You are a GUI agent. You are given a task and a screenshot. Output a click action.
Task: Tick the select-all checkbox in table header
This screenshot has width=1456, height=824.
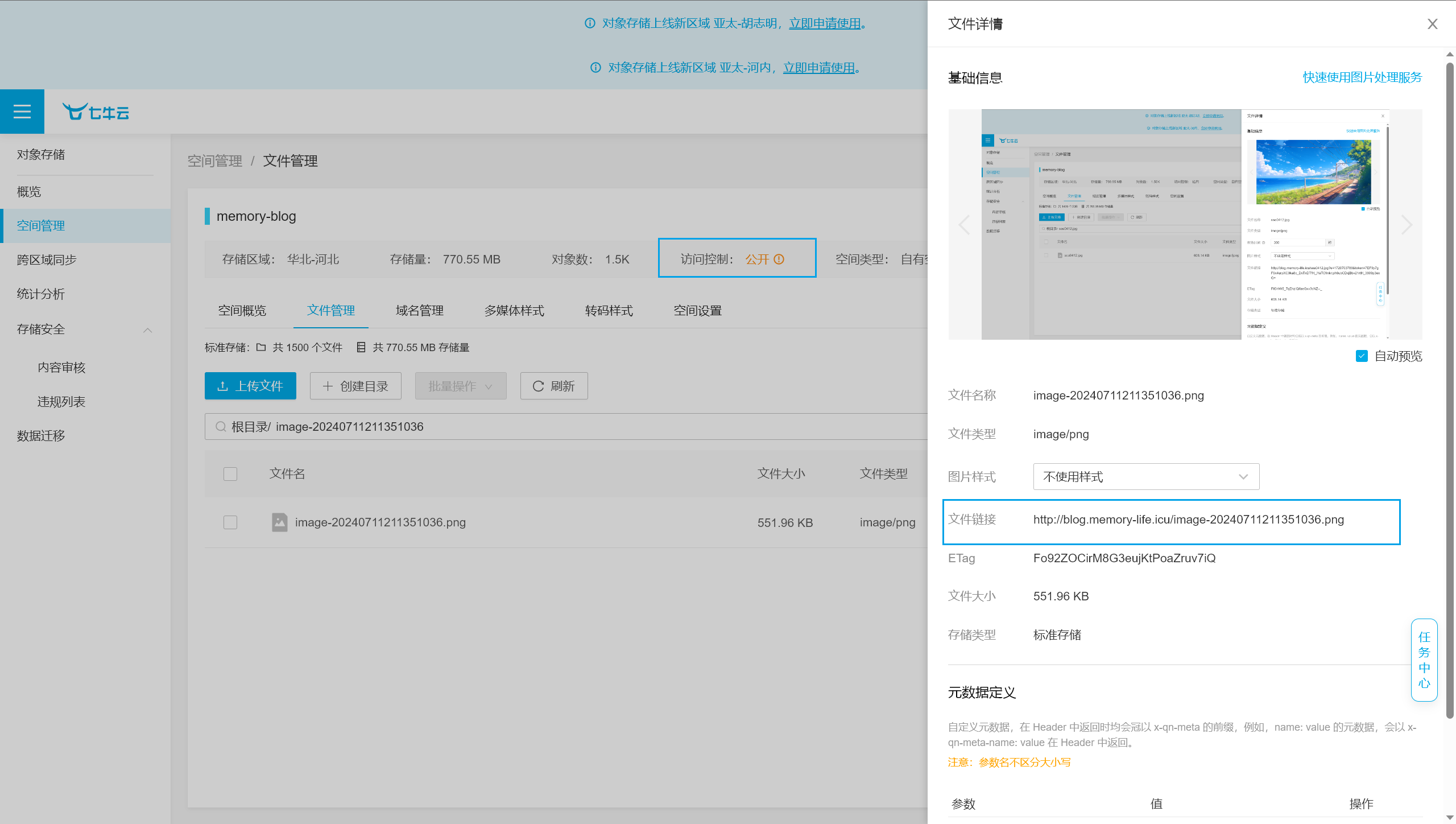(x=230, y=474)
